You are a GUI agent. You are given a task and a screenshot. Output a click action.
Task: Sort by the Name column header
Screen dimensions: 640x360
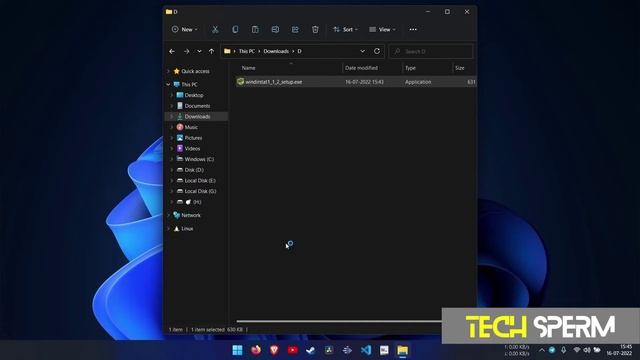click(249, 68)
